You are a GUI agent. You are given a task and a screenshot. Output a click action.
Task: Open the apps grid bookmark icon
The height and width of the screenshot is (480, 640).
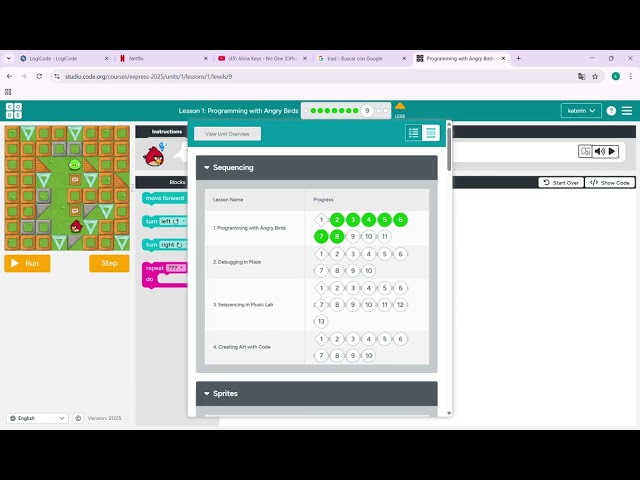(x=8, y=92)
